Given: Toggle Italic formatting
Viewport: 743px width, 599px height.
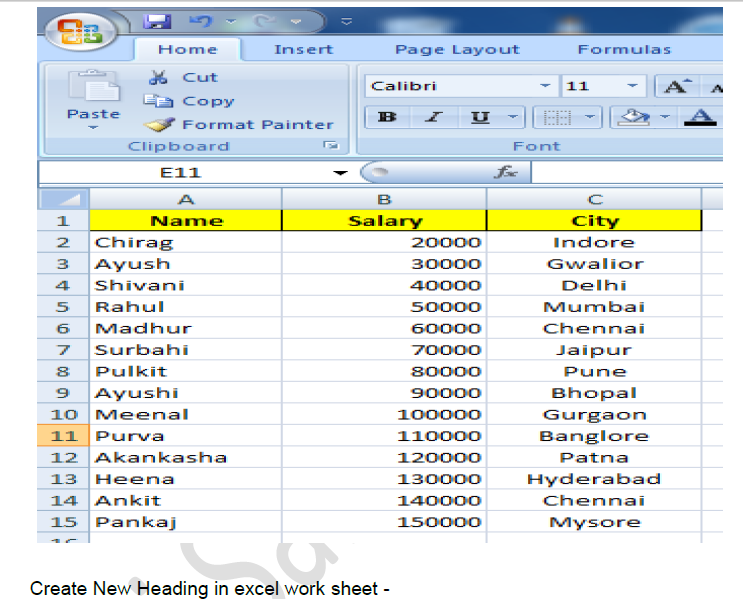Looking at the screenshot, I should pos(433,117).
